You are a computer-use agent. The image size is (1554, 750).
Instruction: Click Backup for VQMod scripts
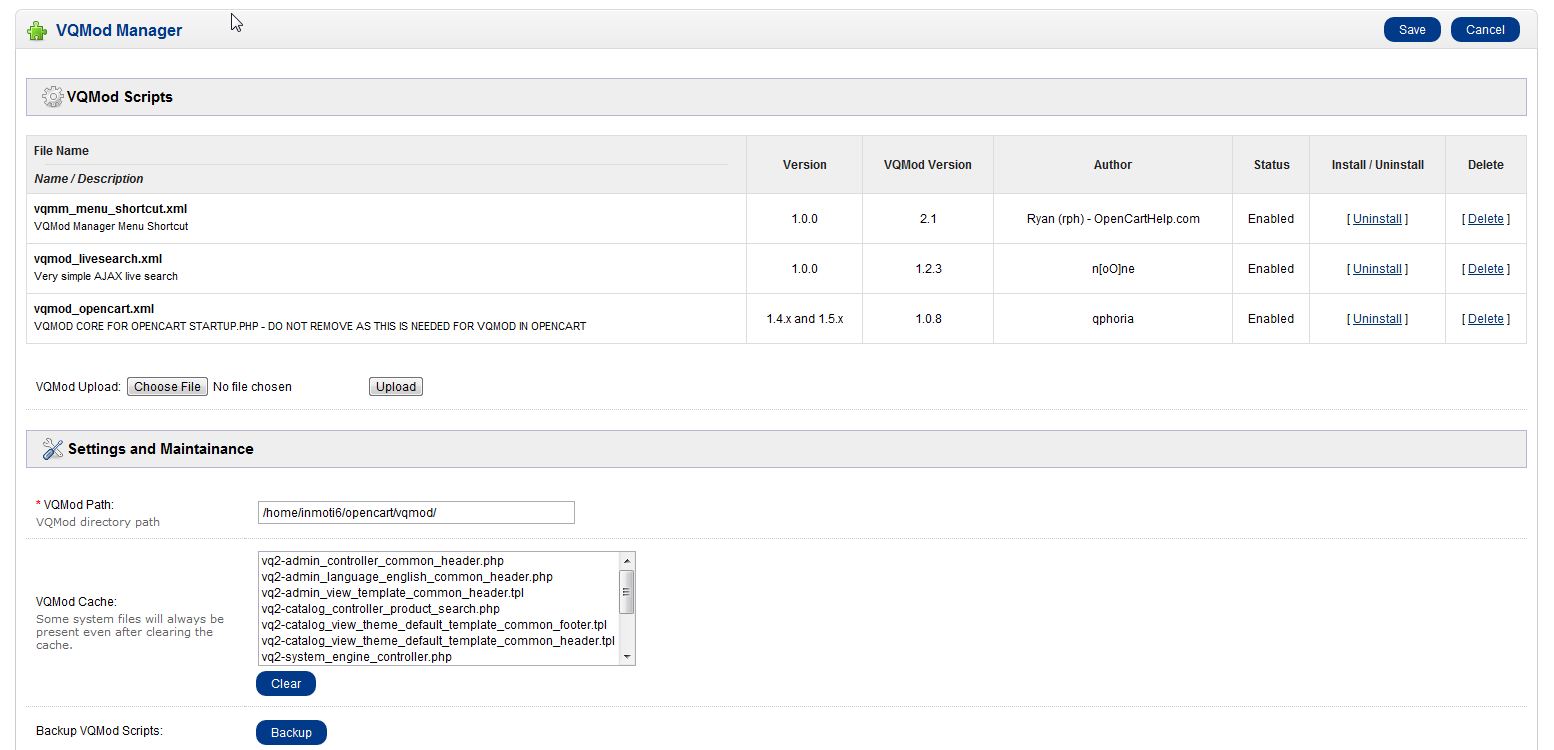291,733
